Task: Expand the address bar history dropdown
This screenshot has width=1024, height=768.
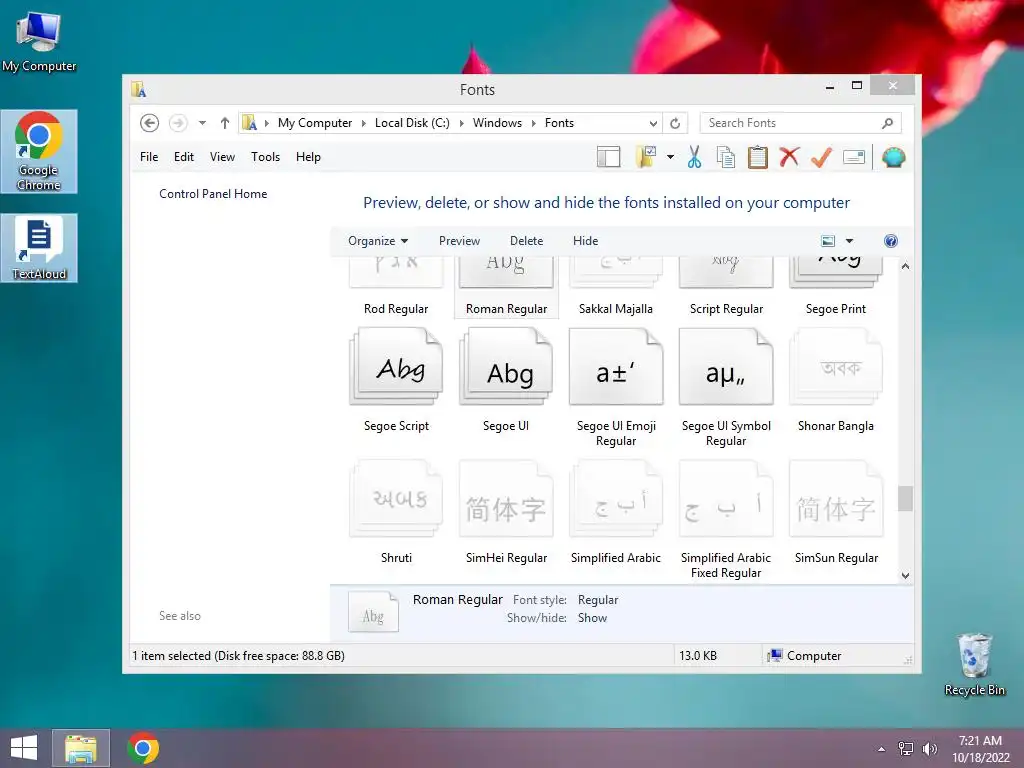Action: click(x=653, y=123)
